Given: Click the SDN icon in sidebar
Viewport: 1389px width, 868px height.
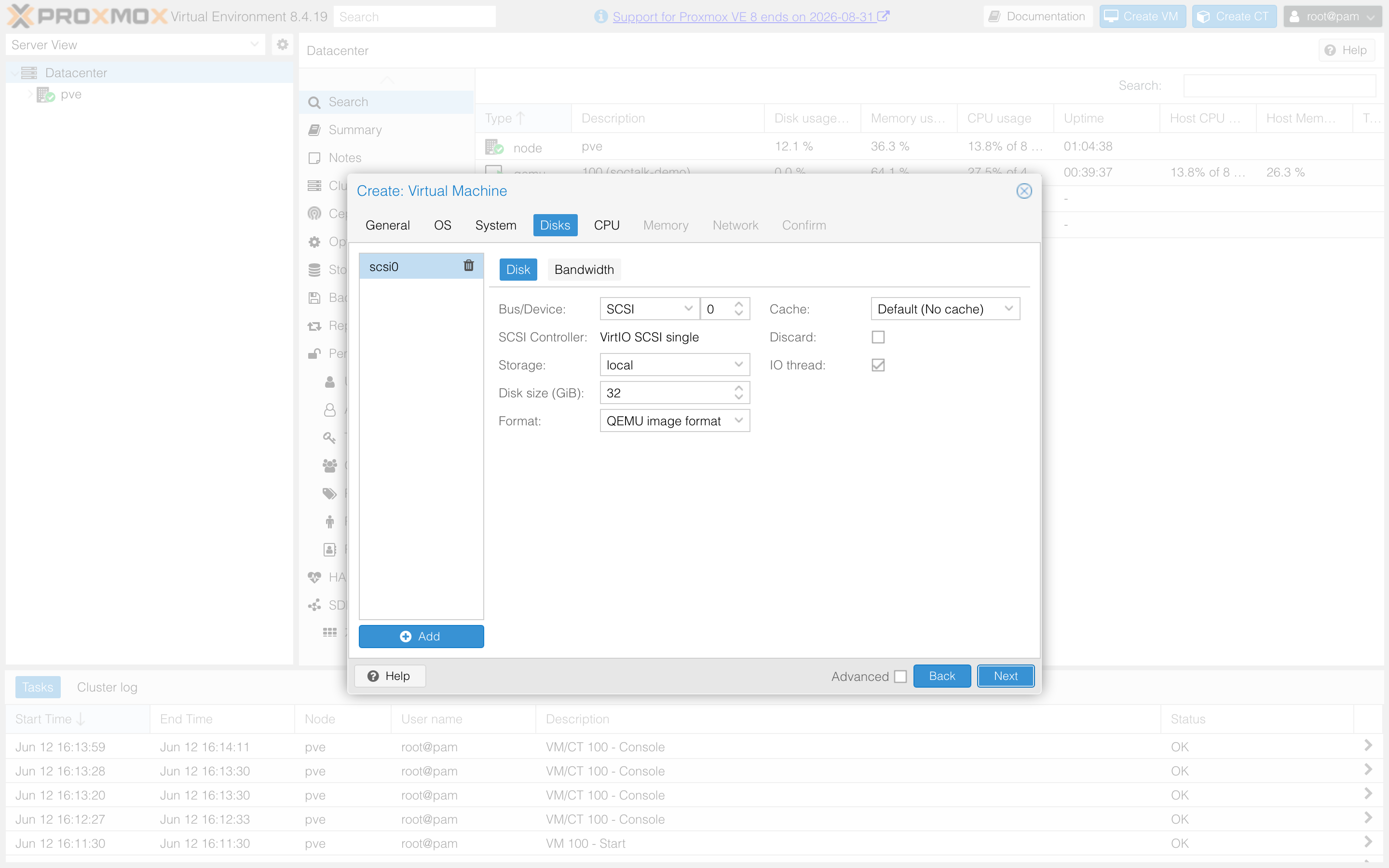Looking at the screenshot, I should pyautogui.click(x=314, y=605).
